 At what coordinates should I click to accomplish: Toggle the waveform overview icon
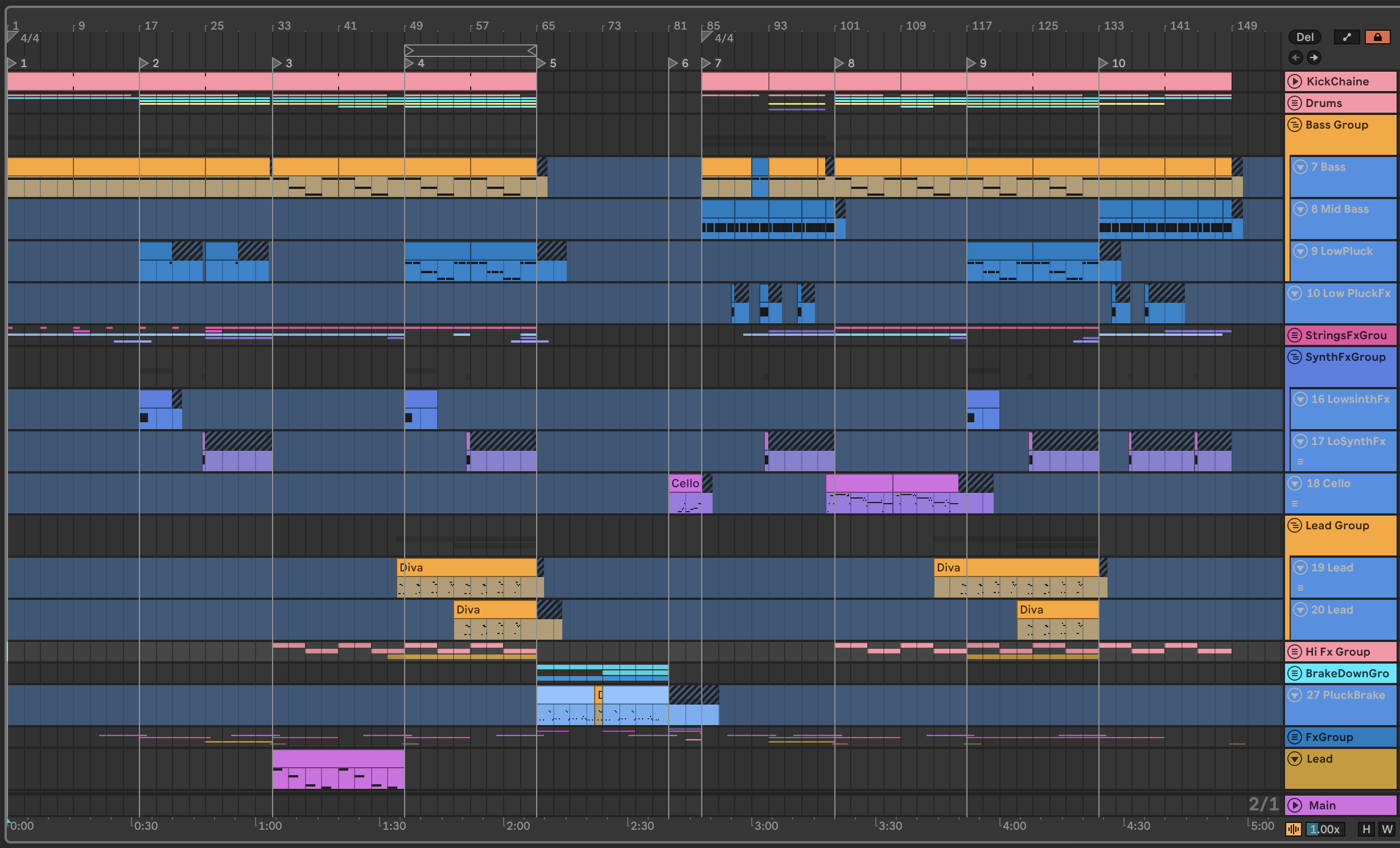point(1293,829)
